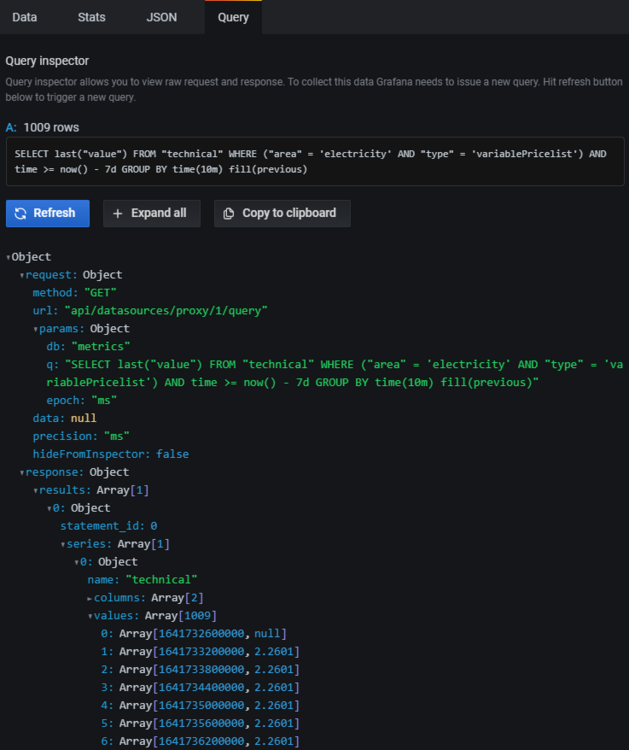629x750 pixels.
Task: Click the precision: "ms" line
Action: [x=81, y=436]
